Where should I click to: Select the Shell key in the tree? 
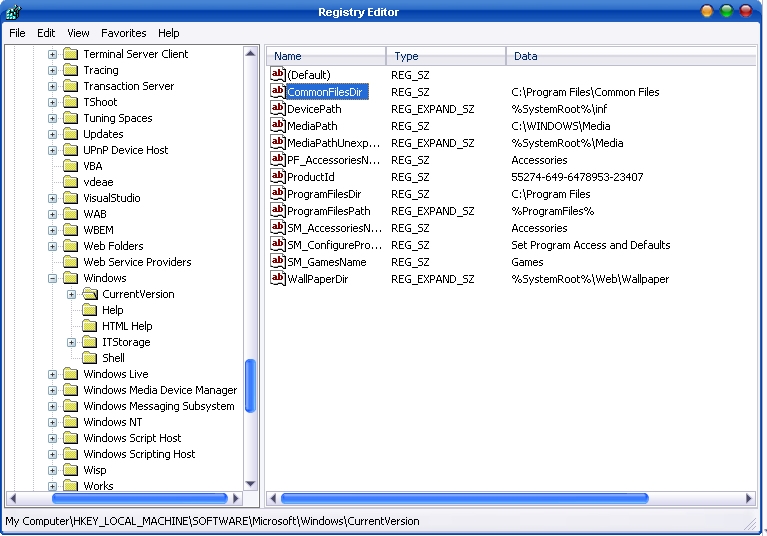tap(113, 358)
